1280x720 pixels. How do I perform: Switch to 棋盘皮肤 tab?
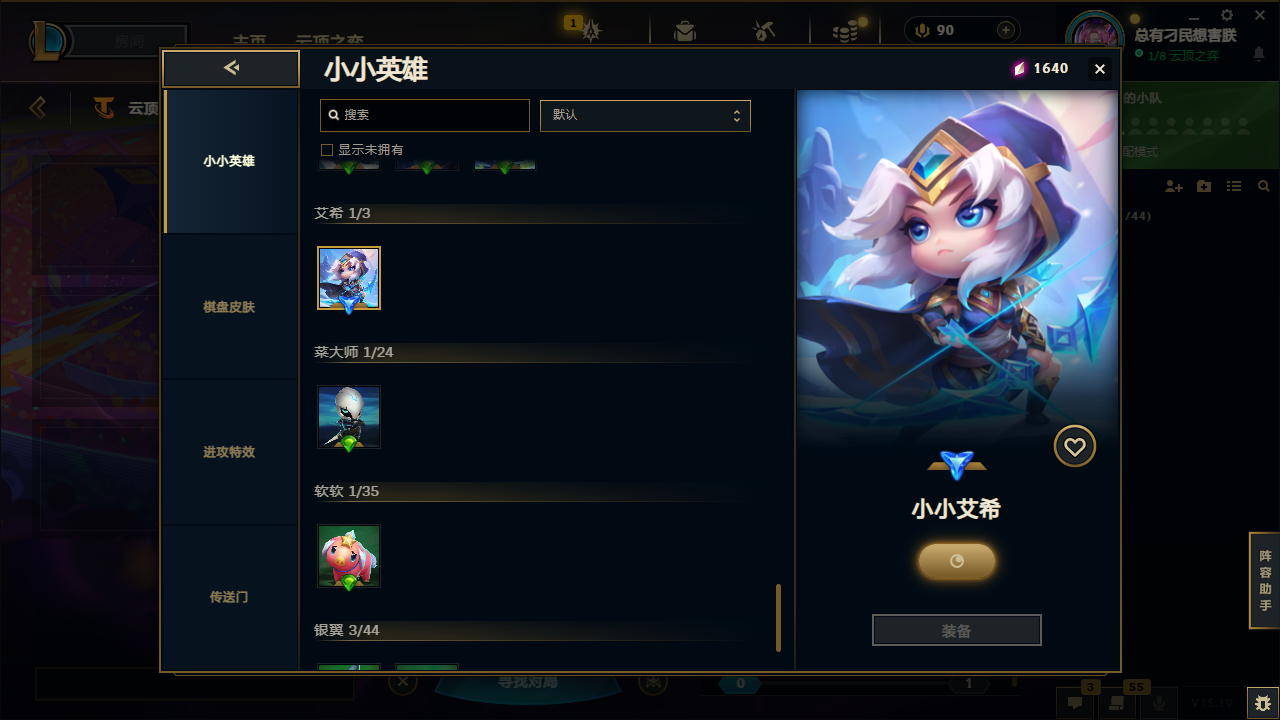click(229, 307)
